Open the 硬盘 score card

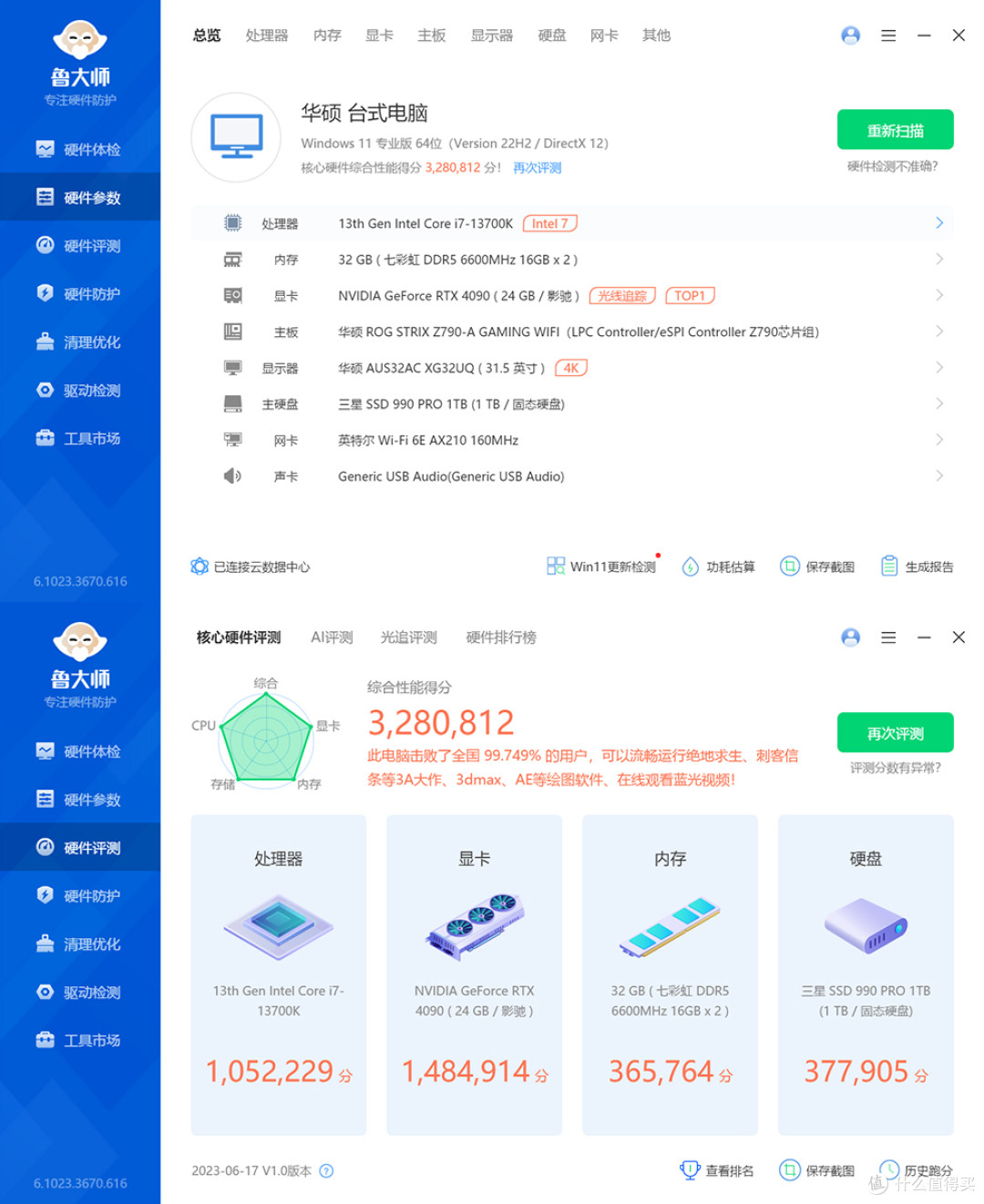866,975
